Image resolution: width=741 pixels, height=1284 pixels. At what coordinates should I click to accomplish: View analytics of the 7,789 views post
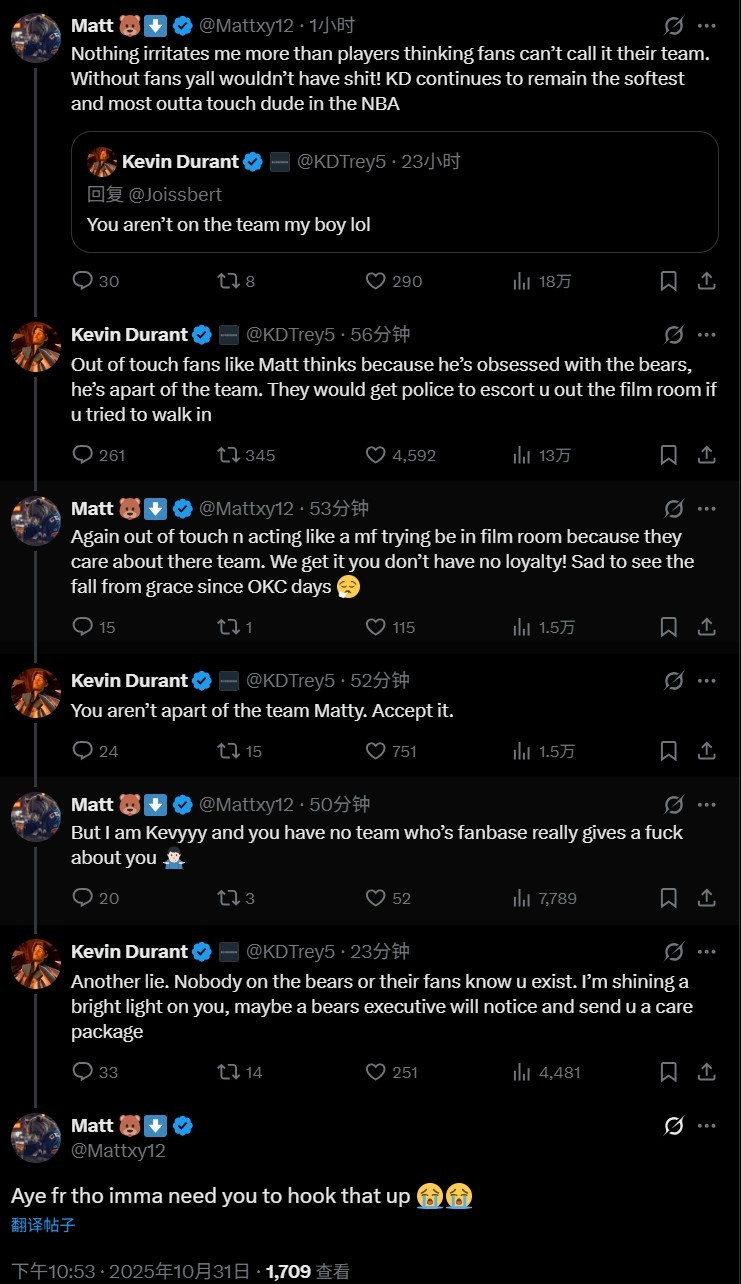click(521, 898)
